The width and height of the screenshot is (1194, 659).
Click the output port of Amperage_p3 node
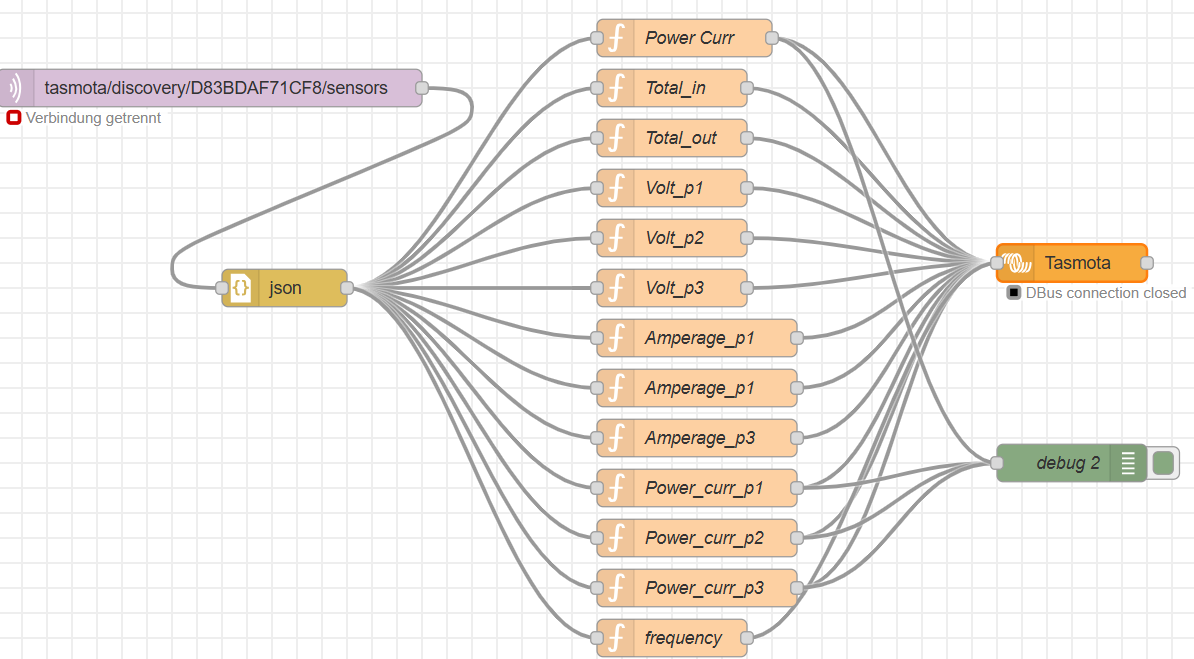click(x=797, y=438)
